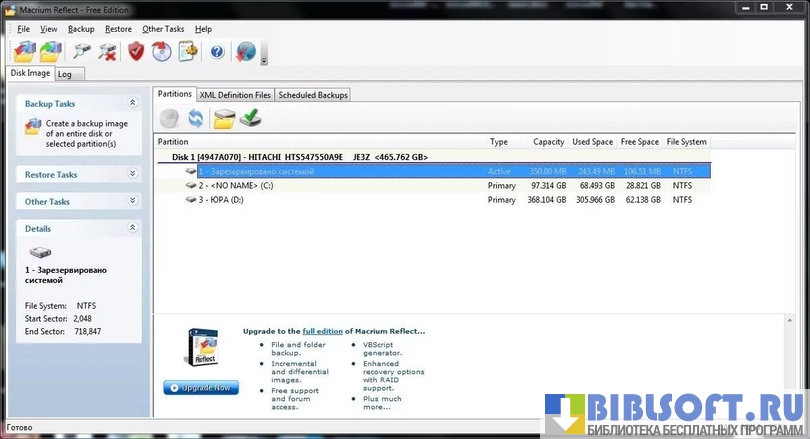Click the blue help question mark icon
Image resolution: width=810 pixels, height=439 pixels.
pos(217,51)
